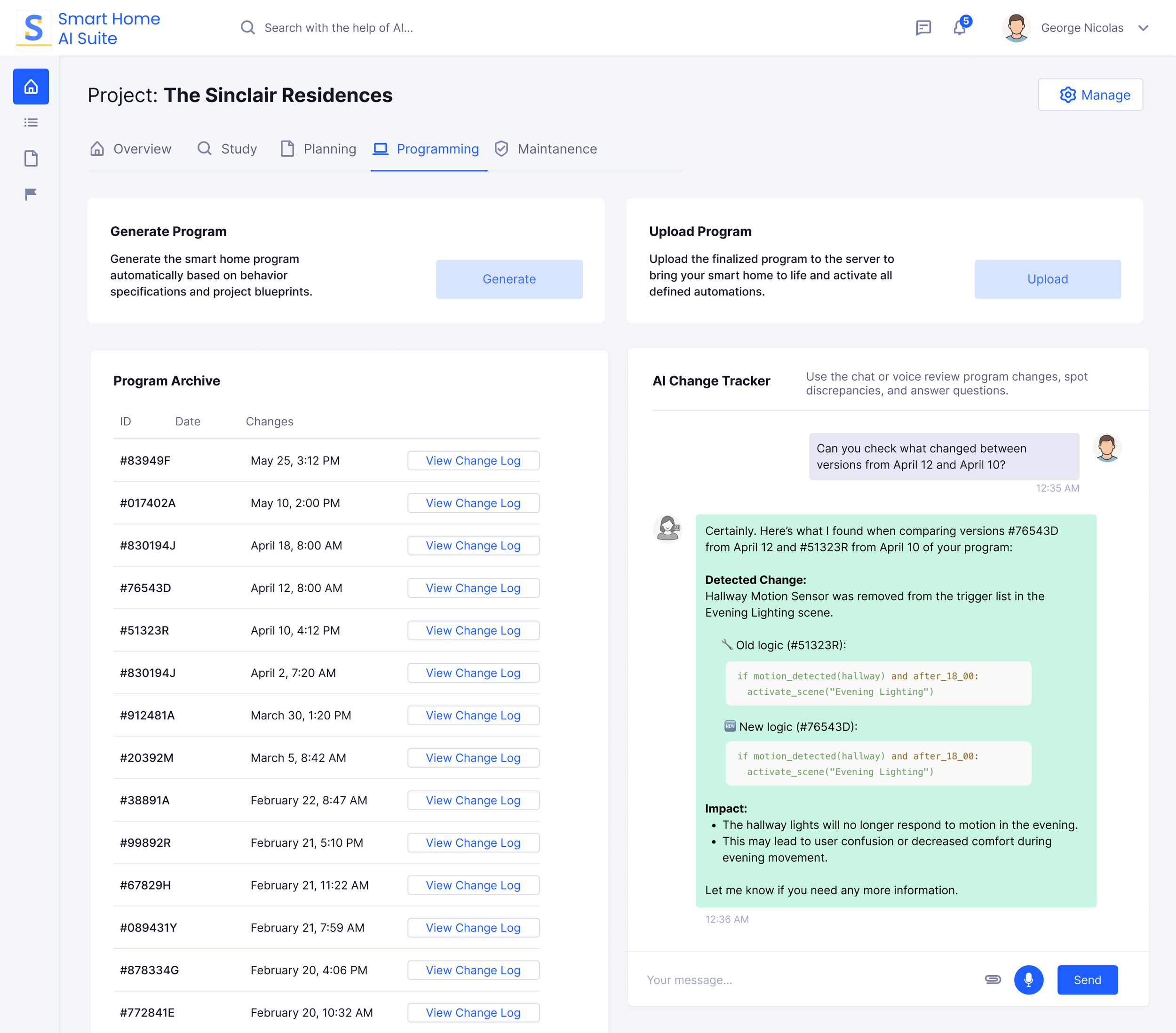Send the chat message
1176x1033 pixels.
point(1087,979)
